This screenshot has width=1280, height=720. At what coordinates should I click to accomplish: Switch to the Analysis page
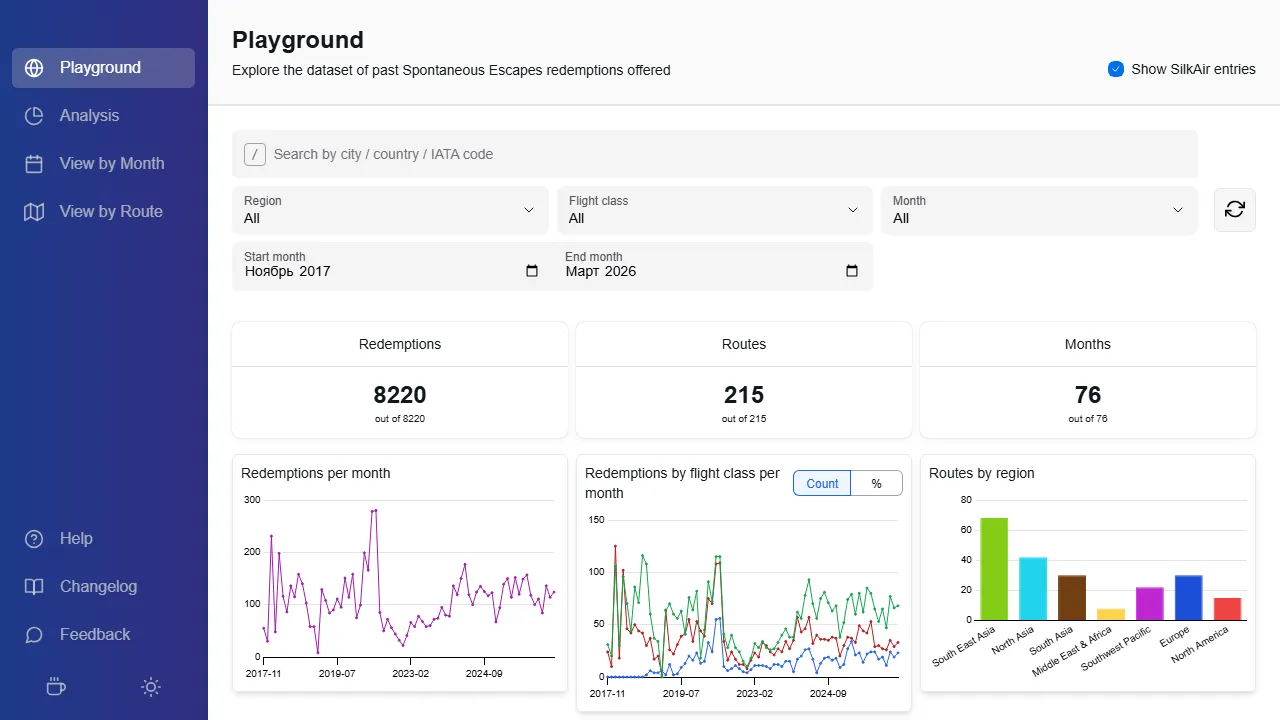point(88,115)
